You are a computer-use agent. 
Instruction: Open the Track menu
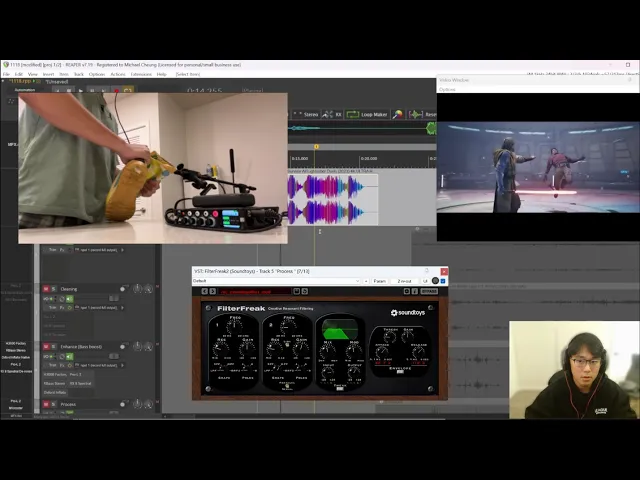(79, 74)
